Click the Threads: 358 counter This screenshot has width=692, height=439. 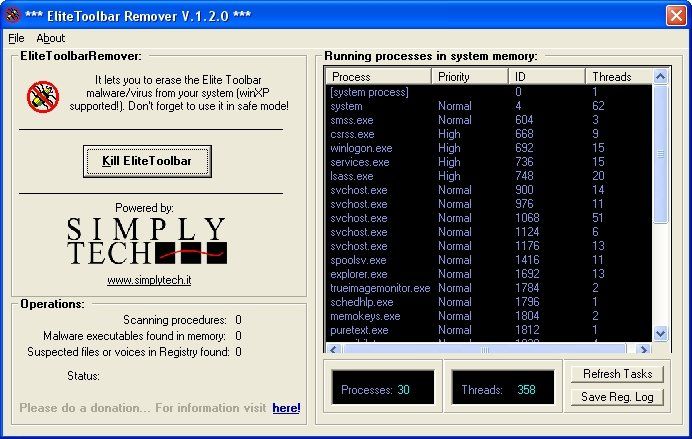click(503, 387)
